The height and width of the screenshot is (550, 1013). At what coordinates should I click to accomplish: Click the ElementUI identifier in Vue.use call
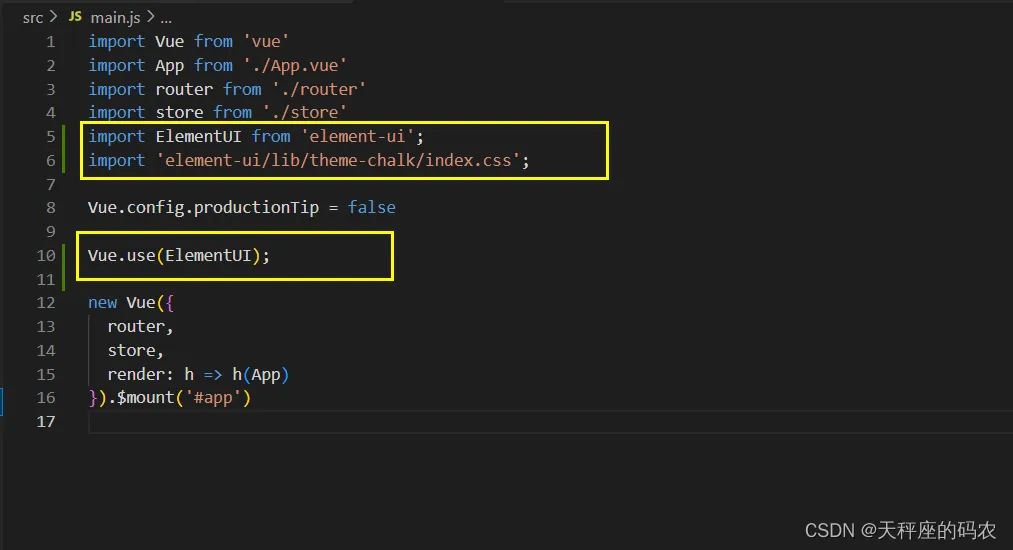[208, 255]
